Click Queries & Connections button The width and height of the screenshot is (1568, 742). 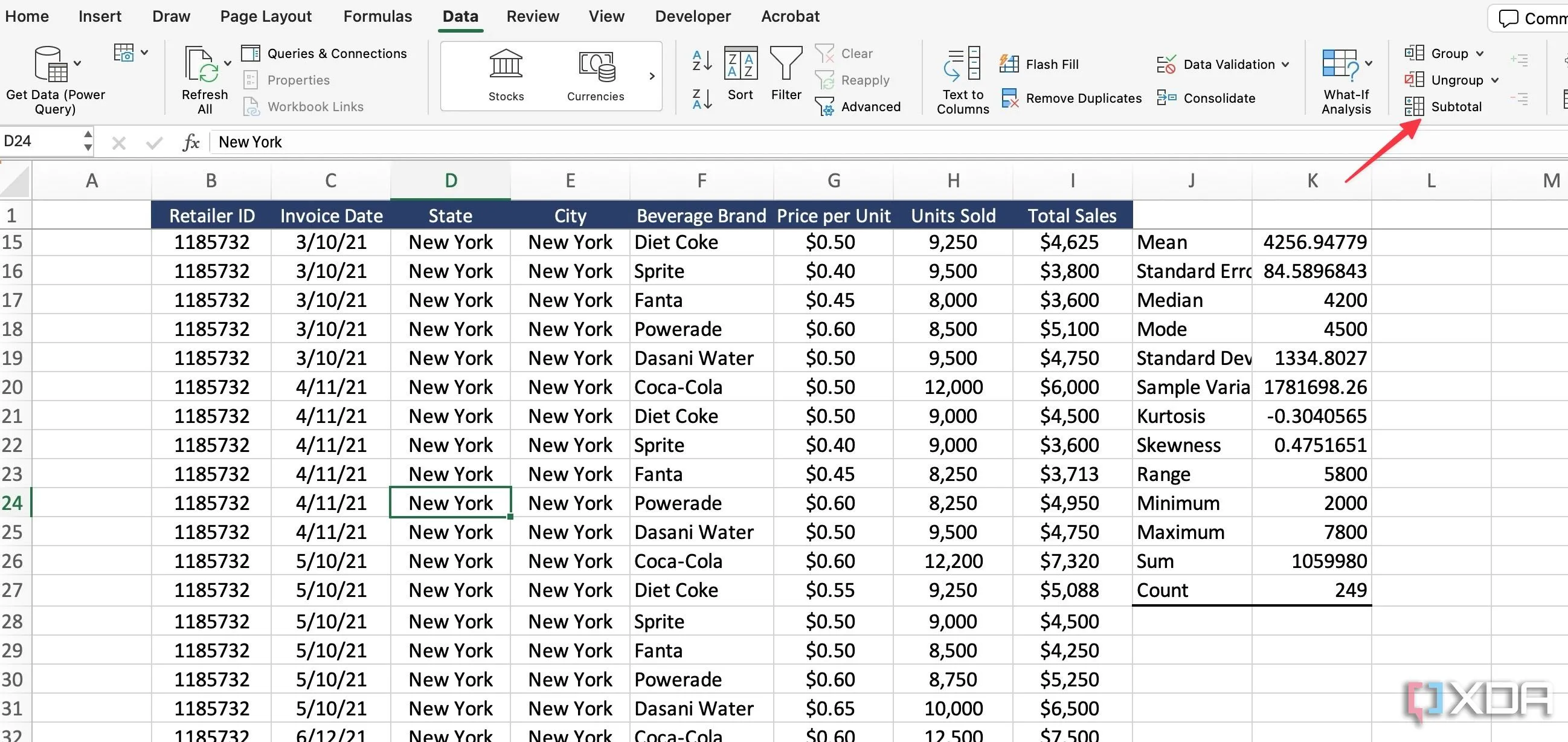(324, 54)
